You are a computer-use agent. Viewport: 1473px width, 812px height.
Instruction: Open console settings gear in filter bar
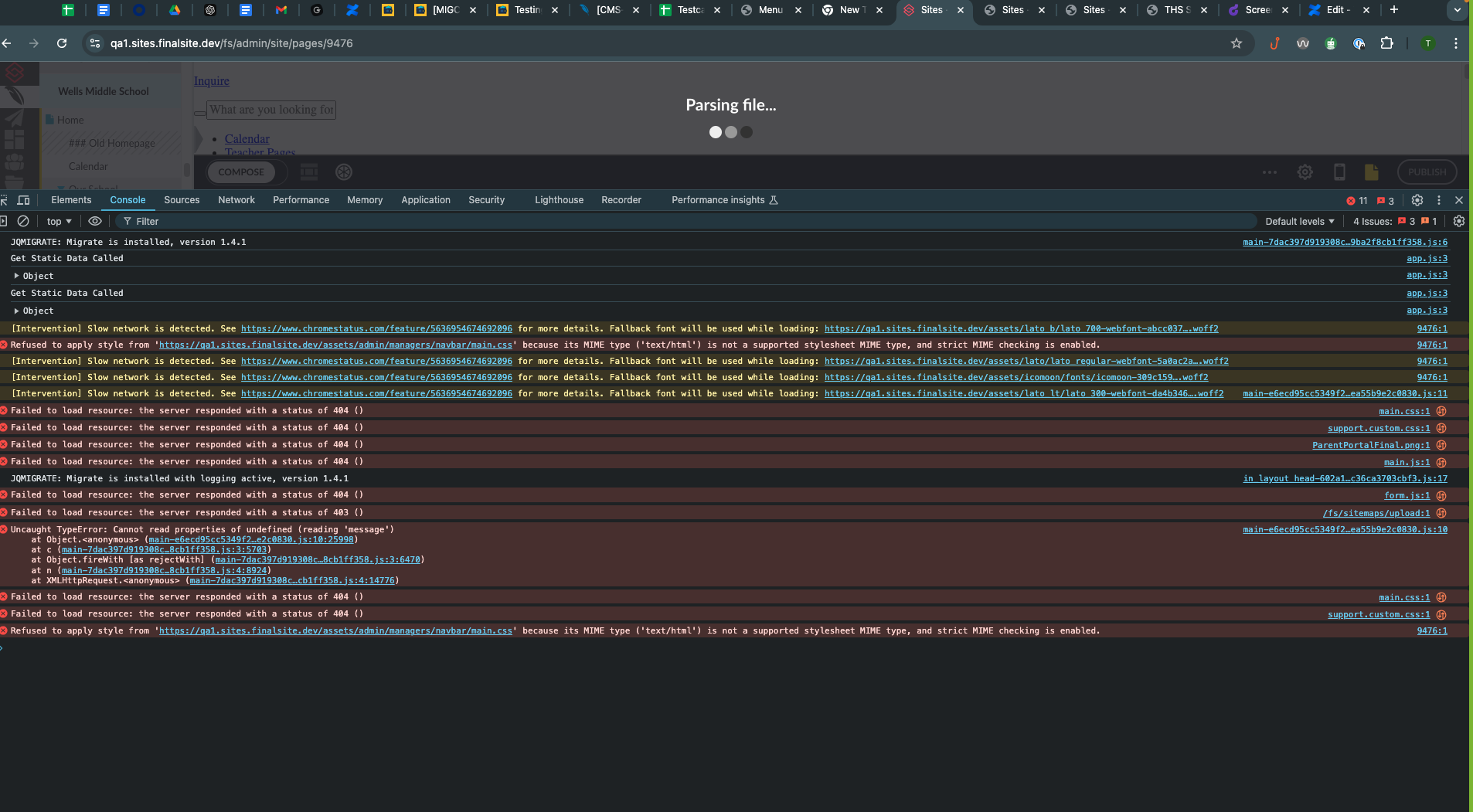coord(1459,221)
